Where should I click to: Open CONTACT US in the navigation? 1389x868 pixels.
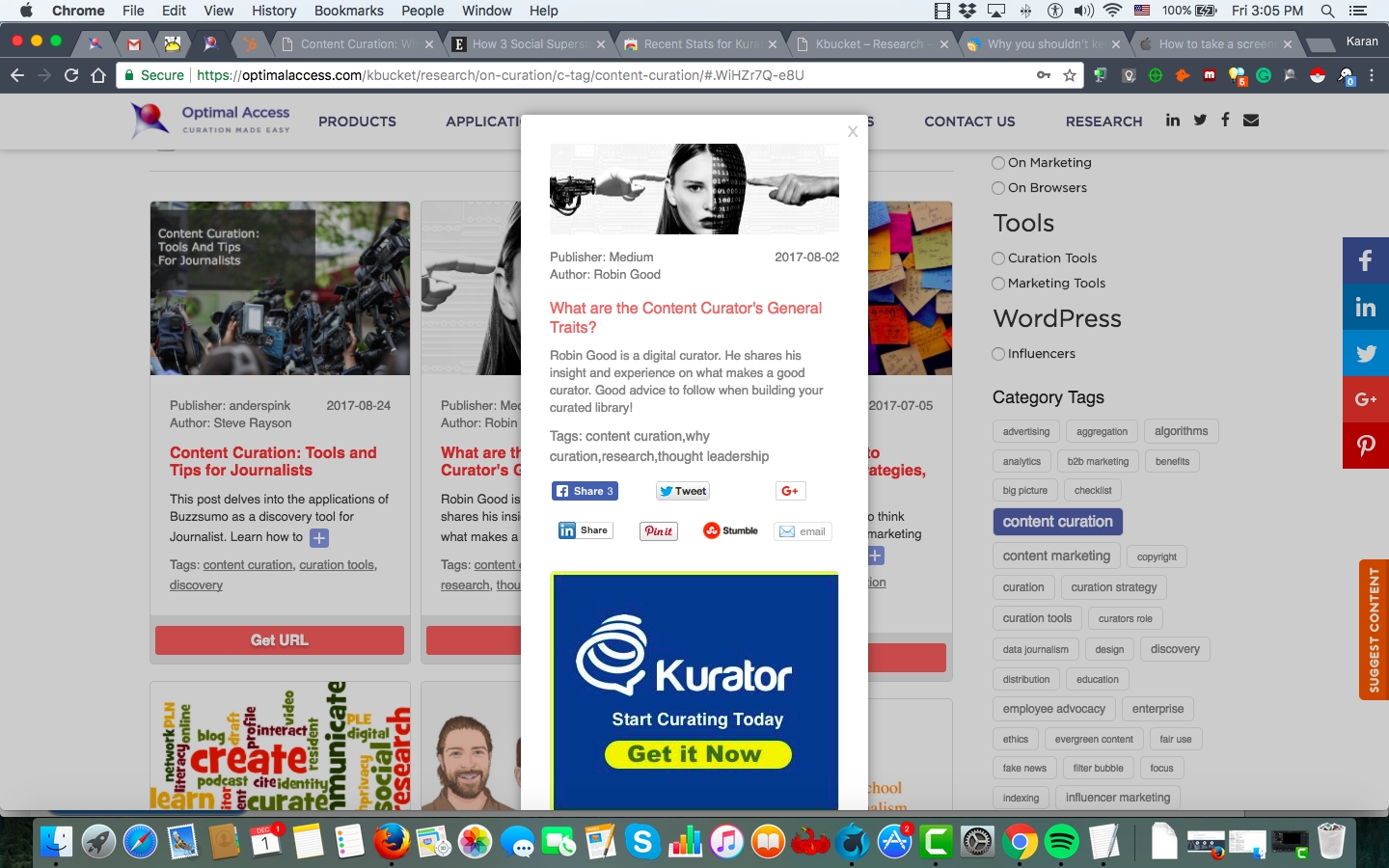[969, 122]
